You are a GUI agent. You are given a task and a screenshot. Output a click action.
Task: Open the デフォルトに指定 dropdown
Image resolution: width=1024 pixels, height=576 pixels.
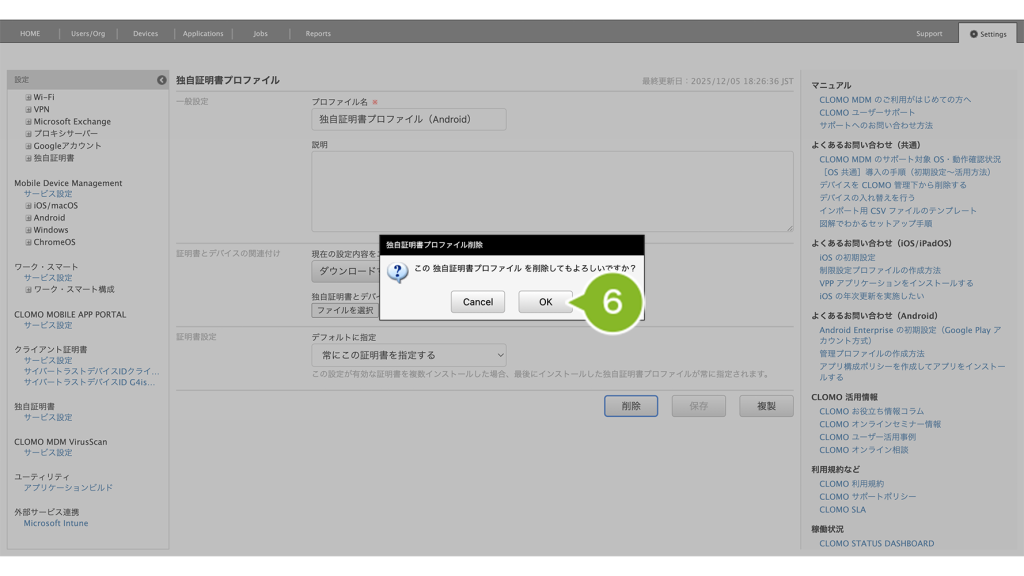click(409, 355)
